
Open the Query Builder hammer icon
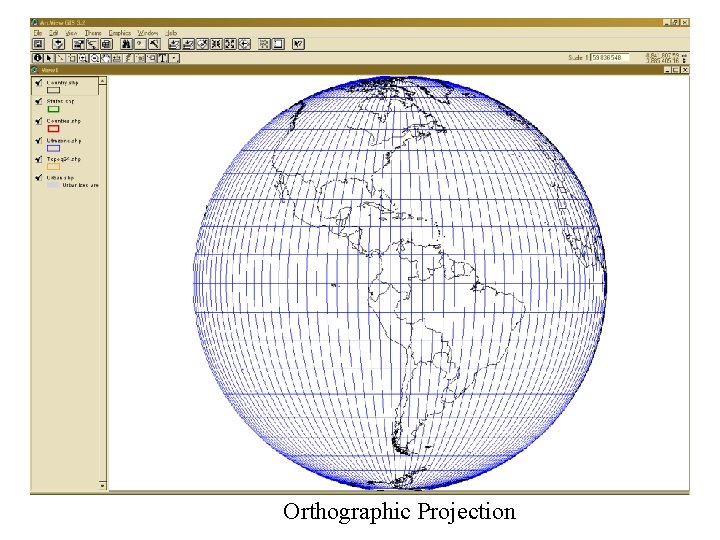154,44
